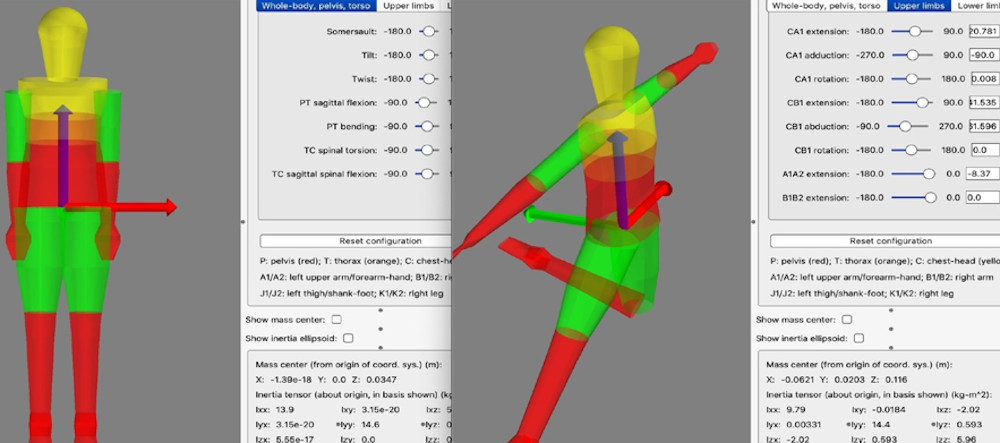Click the Twist slider knob

428,78
